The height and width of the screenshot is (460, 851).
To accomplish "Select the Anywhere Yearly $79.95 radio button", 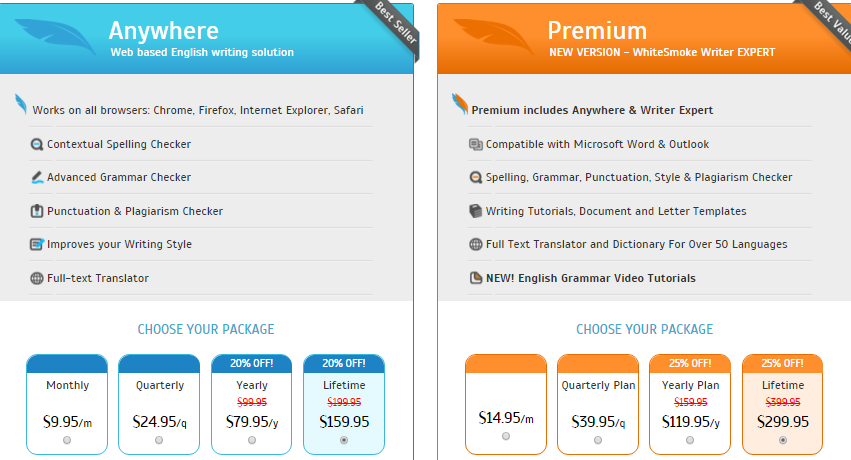I will tap(252, 440).
